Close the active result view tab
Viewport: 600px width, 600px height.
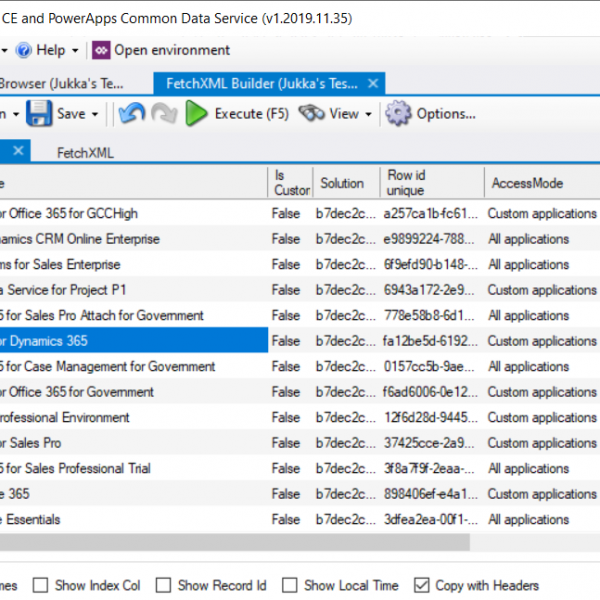point(18,150)
